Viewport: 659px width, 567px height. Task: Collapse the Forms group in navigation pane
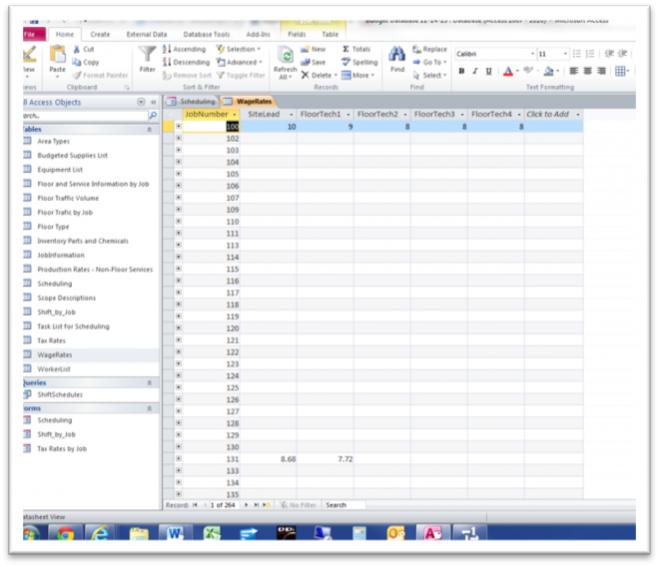pos(149,409)
